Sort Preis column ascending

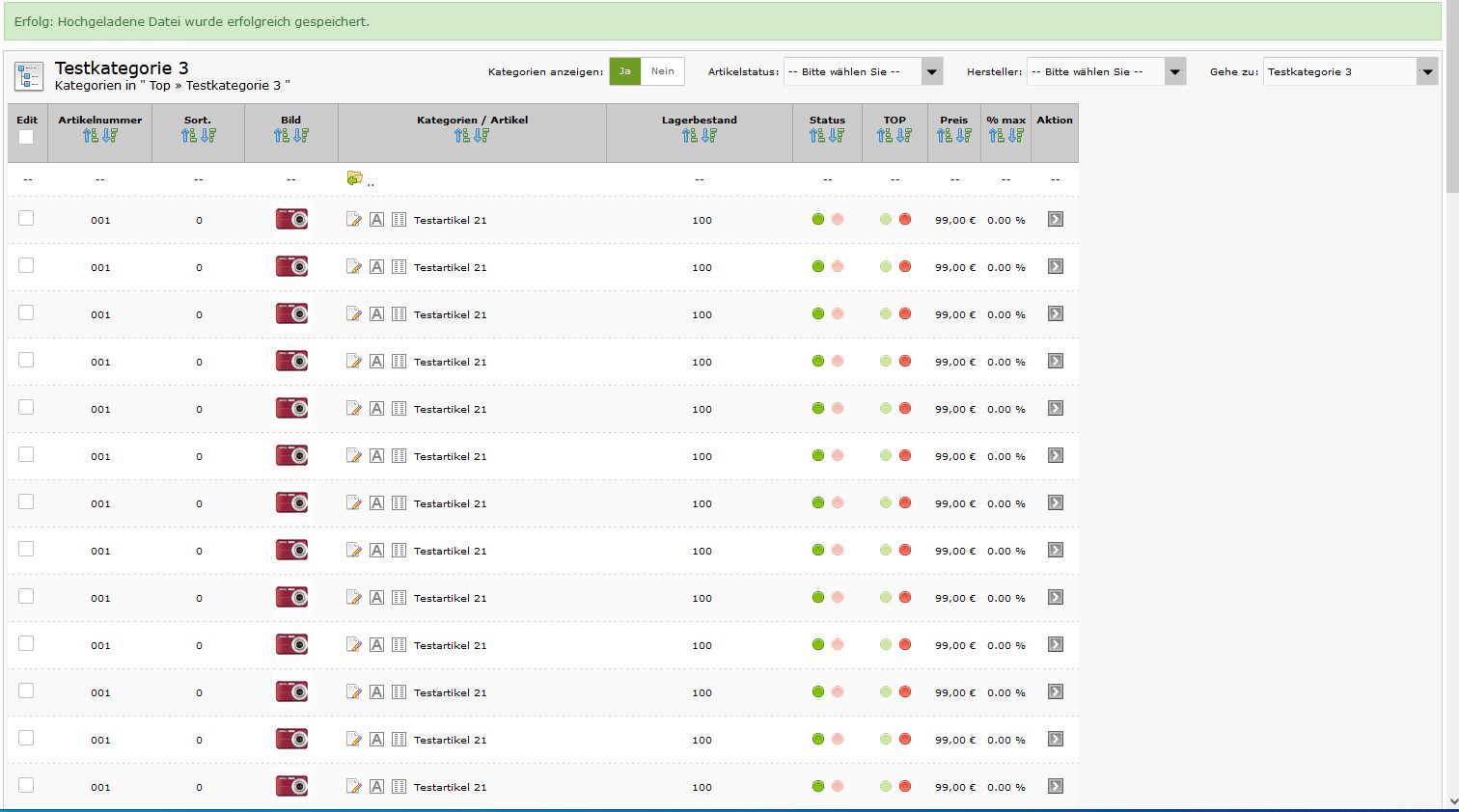point(944,136)
